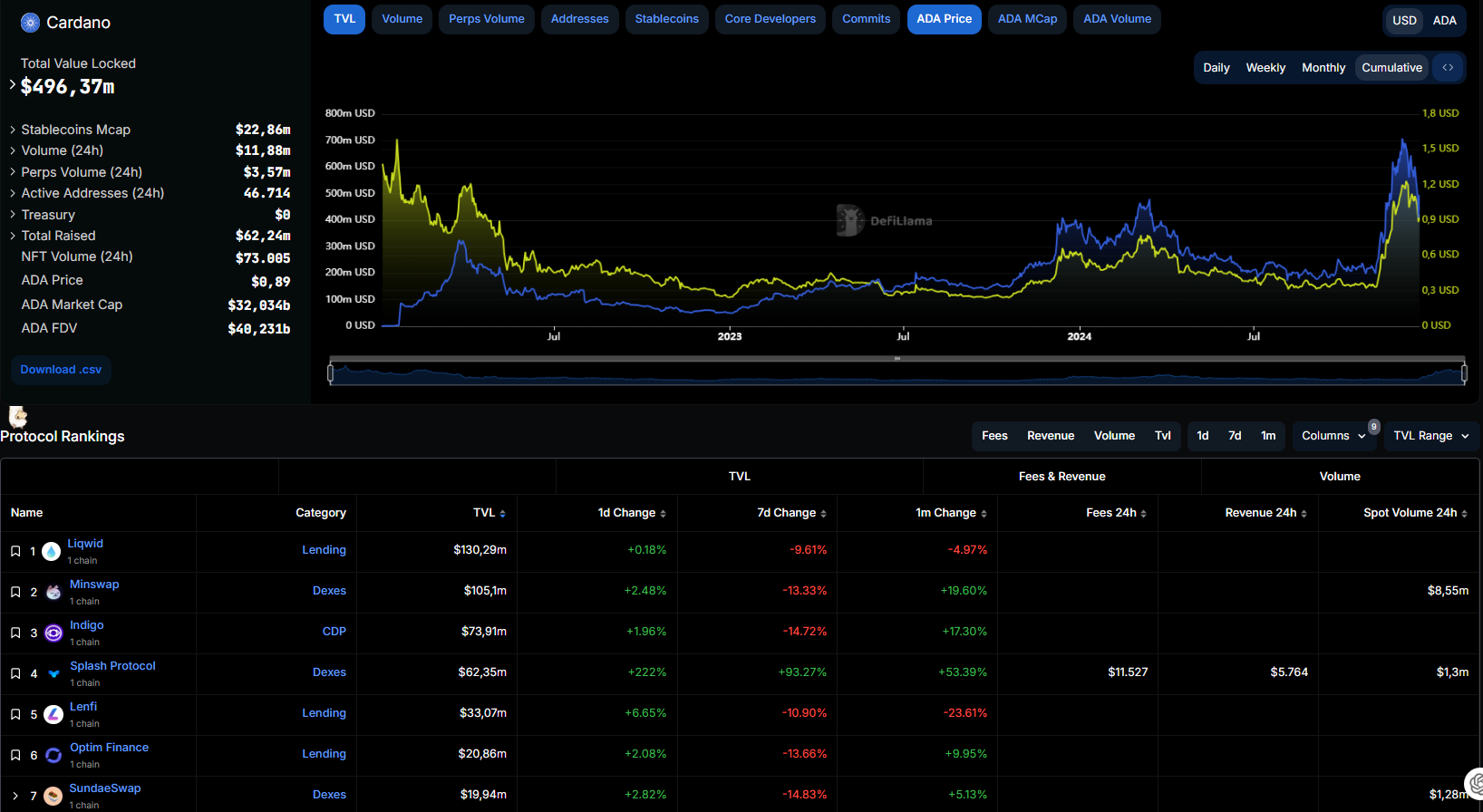Bookmark the Indigo protocol row

pos(15,633)
